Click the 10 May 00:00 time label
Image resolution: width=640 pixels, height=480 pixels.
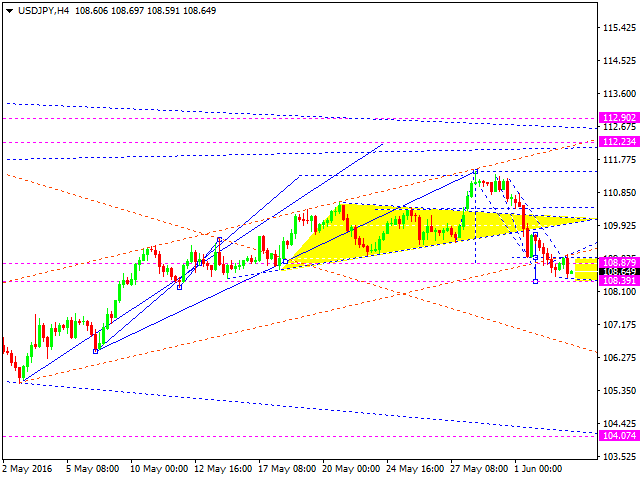(159, 469)
